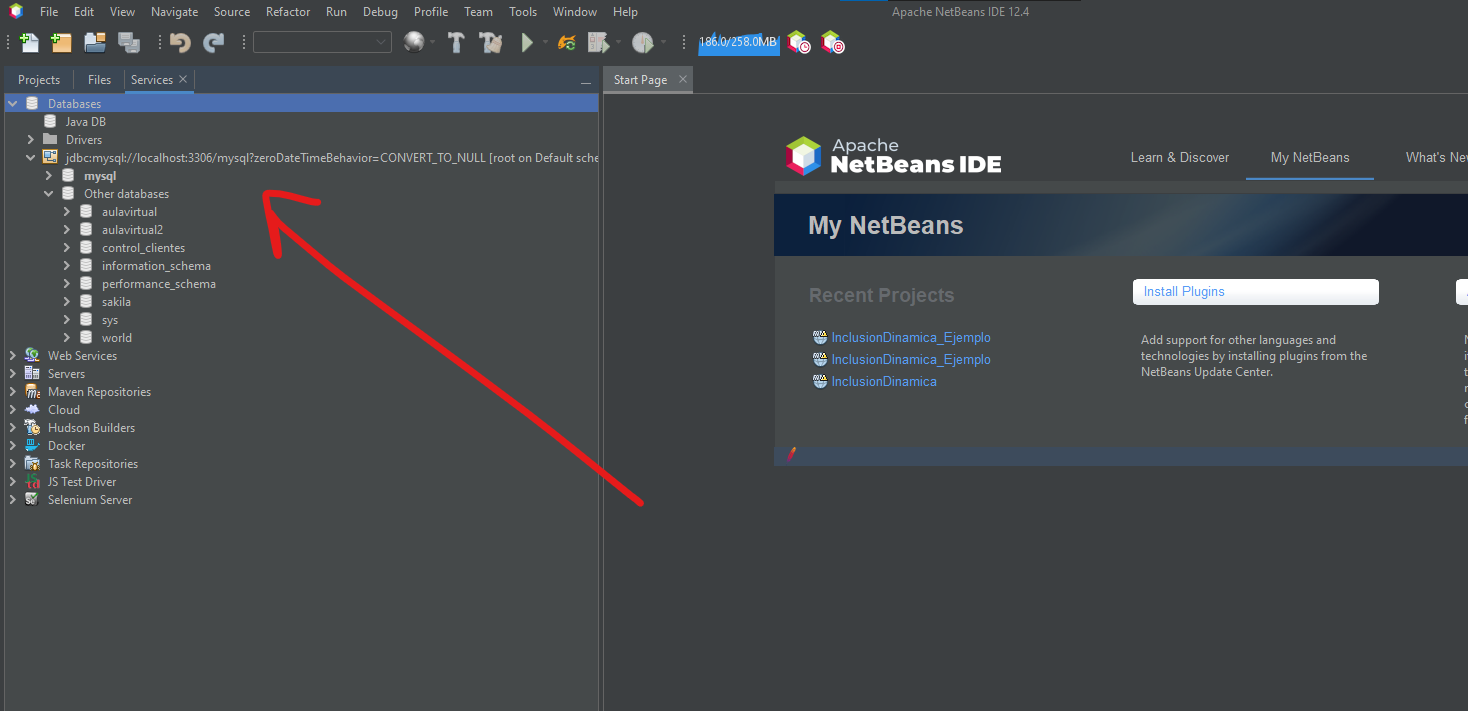Click the Web Services node icon

click(x=32, y=356)
